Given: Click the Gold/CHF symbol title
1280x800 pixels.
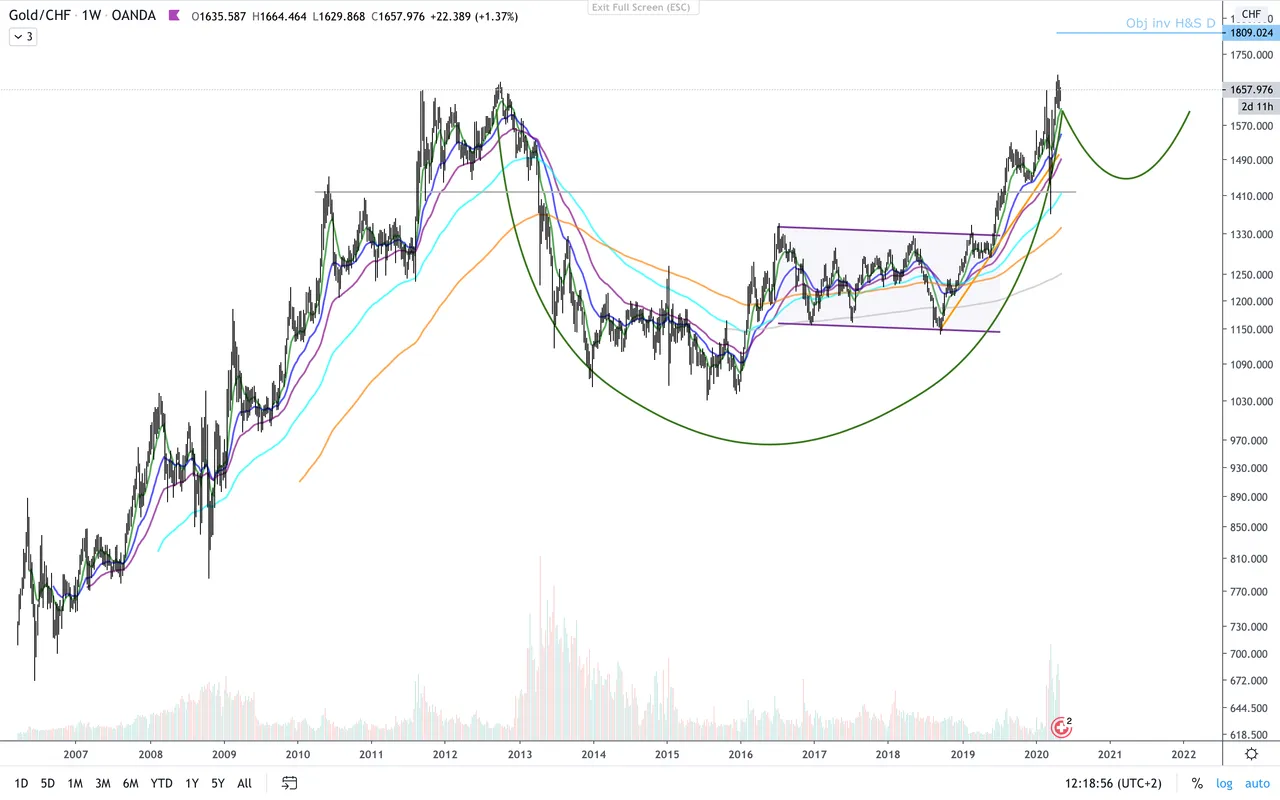Looking at the screenshot, I should tap(42, 16).
